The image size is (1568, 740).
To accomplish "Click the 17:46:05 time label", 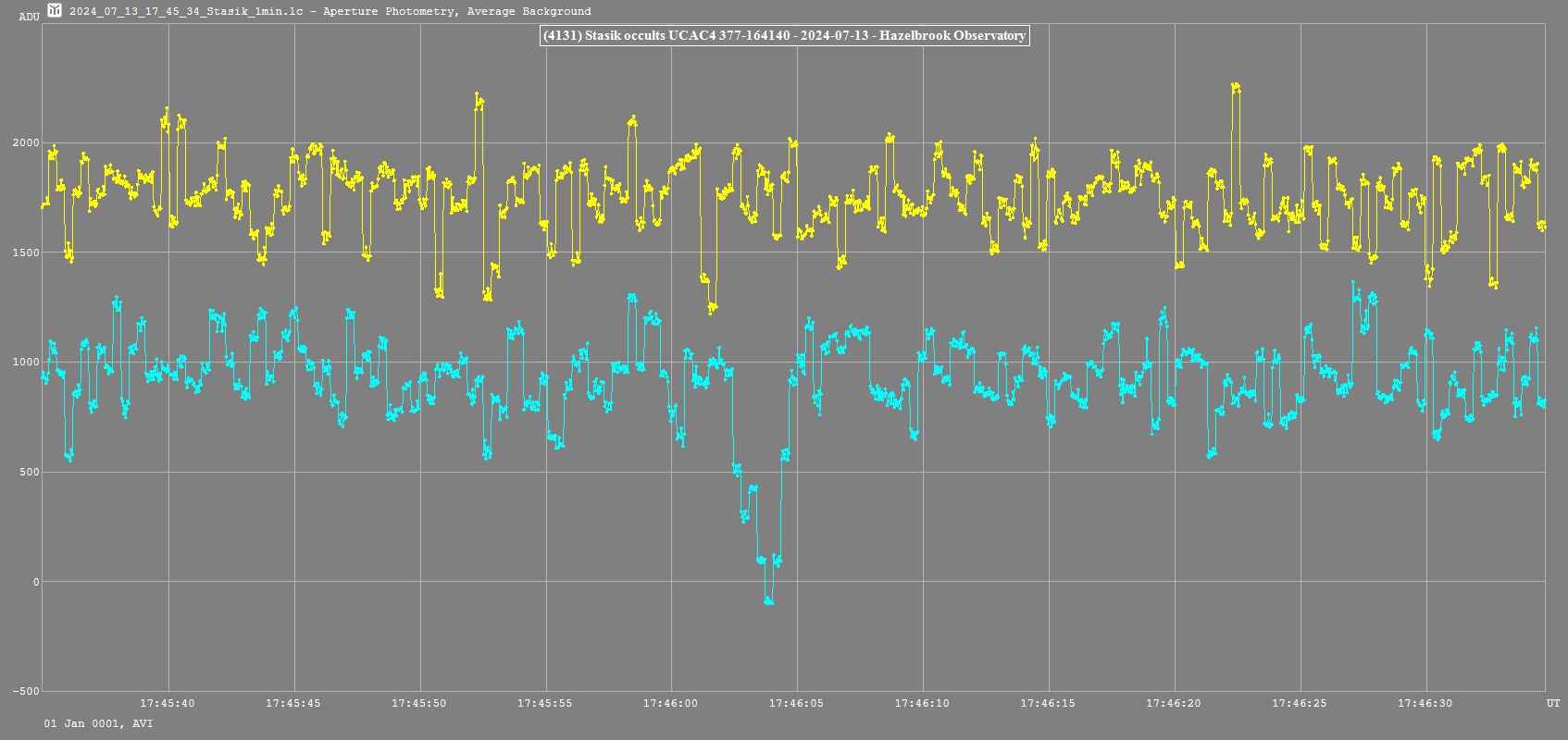I will pos(797,703).
